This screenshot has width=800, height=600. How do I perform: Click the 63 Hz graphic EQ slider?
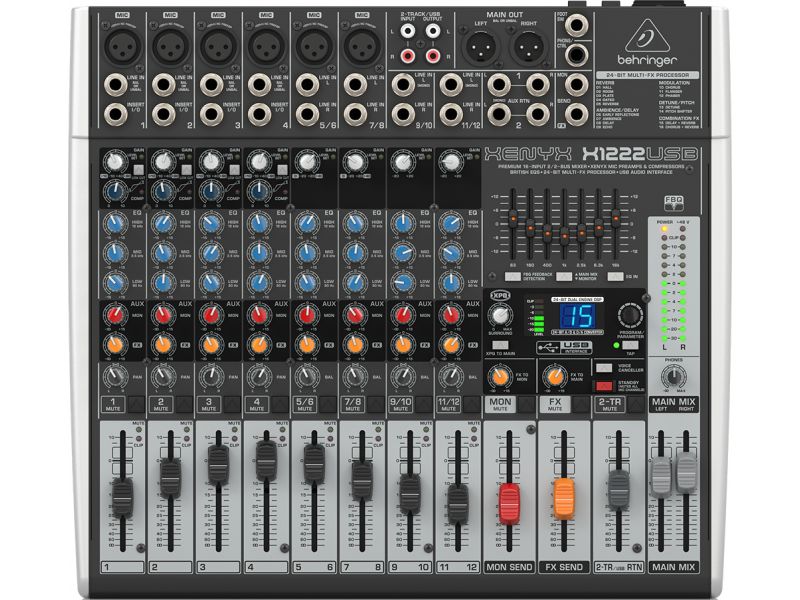coord(513,218)
